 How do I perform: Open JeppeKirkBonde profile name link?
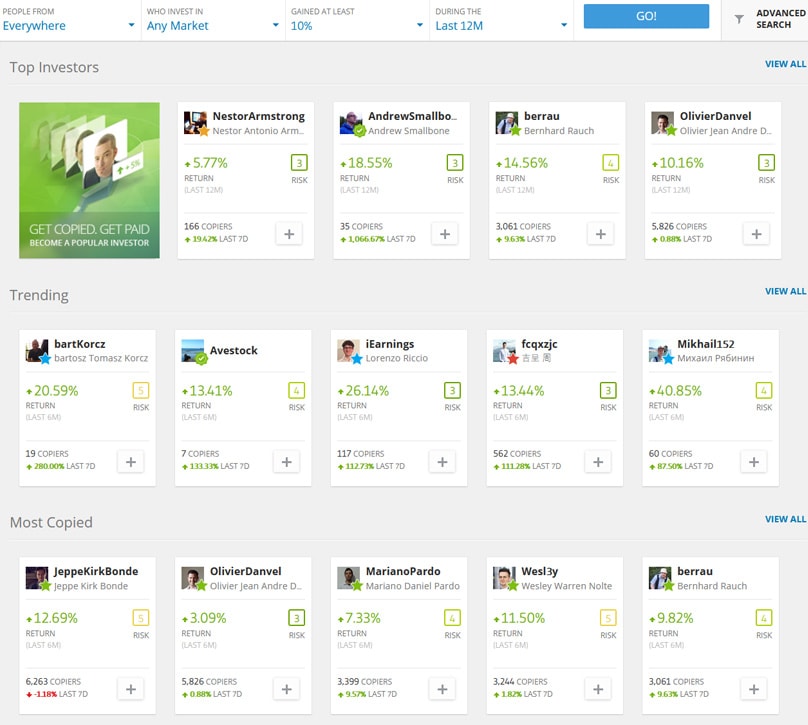[x=96, y=571]
